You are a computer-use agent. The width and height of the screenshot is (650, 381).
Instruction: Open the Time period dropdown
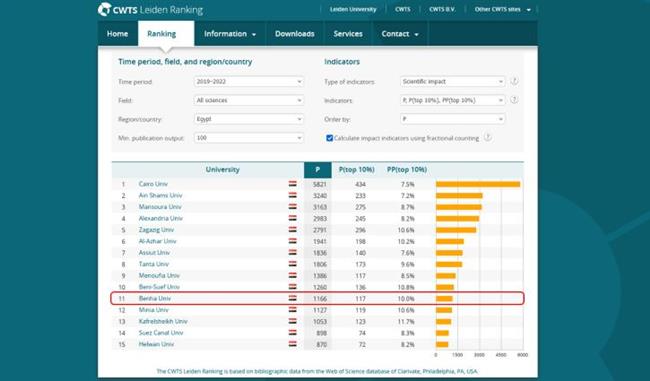point(249,82)
